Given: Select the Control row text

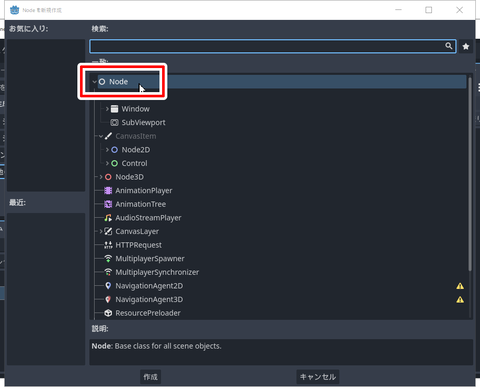Looking at the screenshot, I should tap(134, 163).
